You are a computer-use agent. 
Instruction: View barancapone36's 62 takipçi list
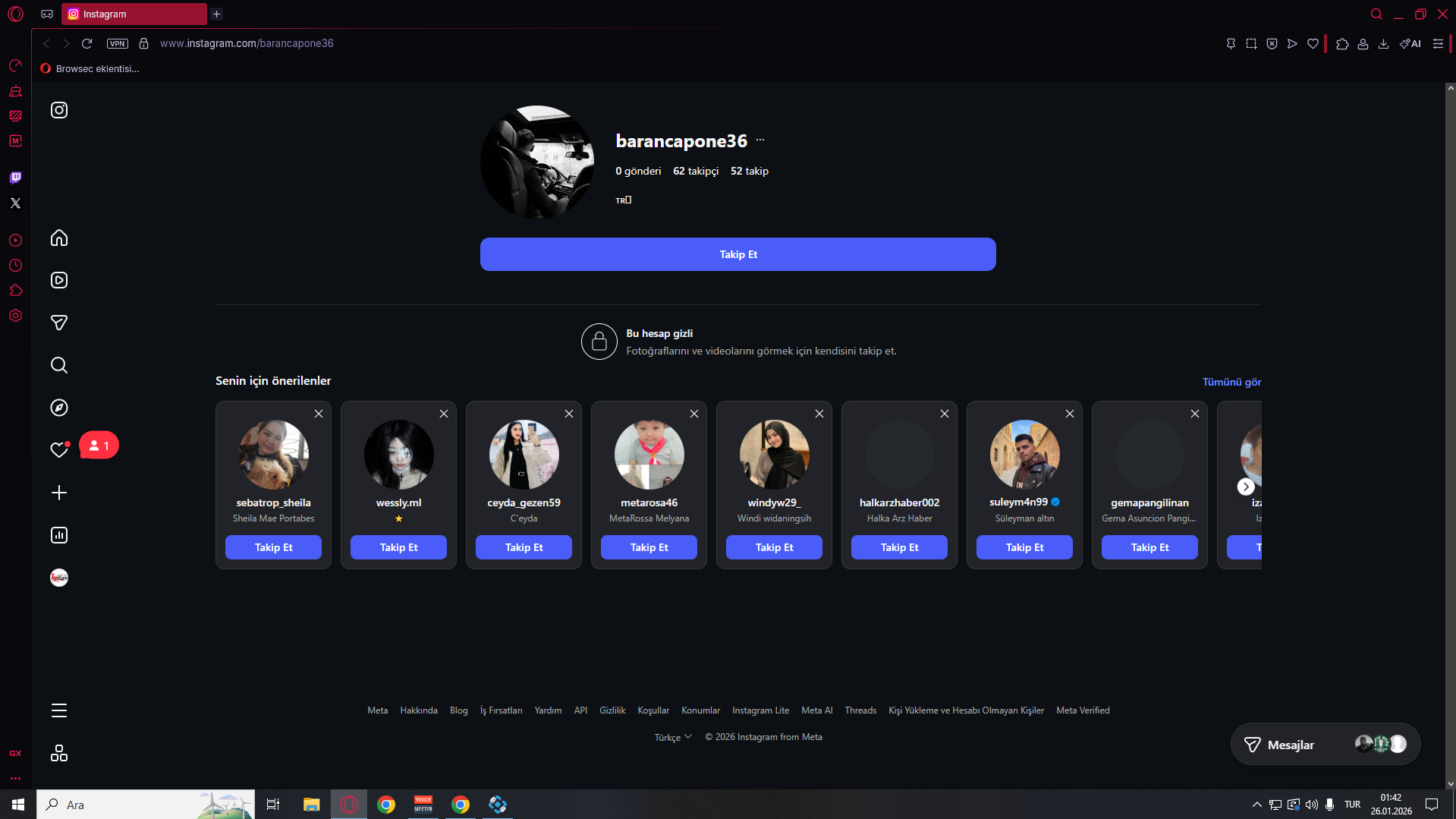(x=696, y=171)
